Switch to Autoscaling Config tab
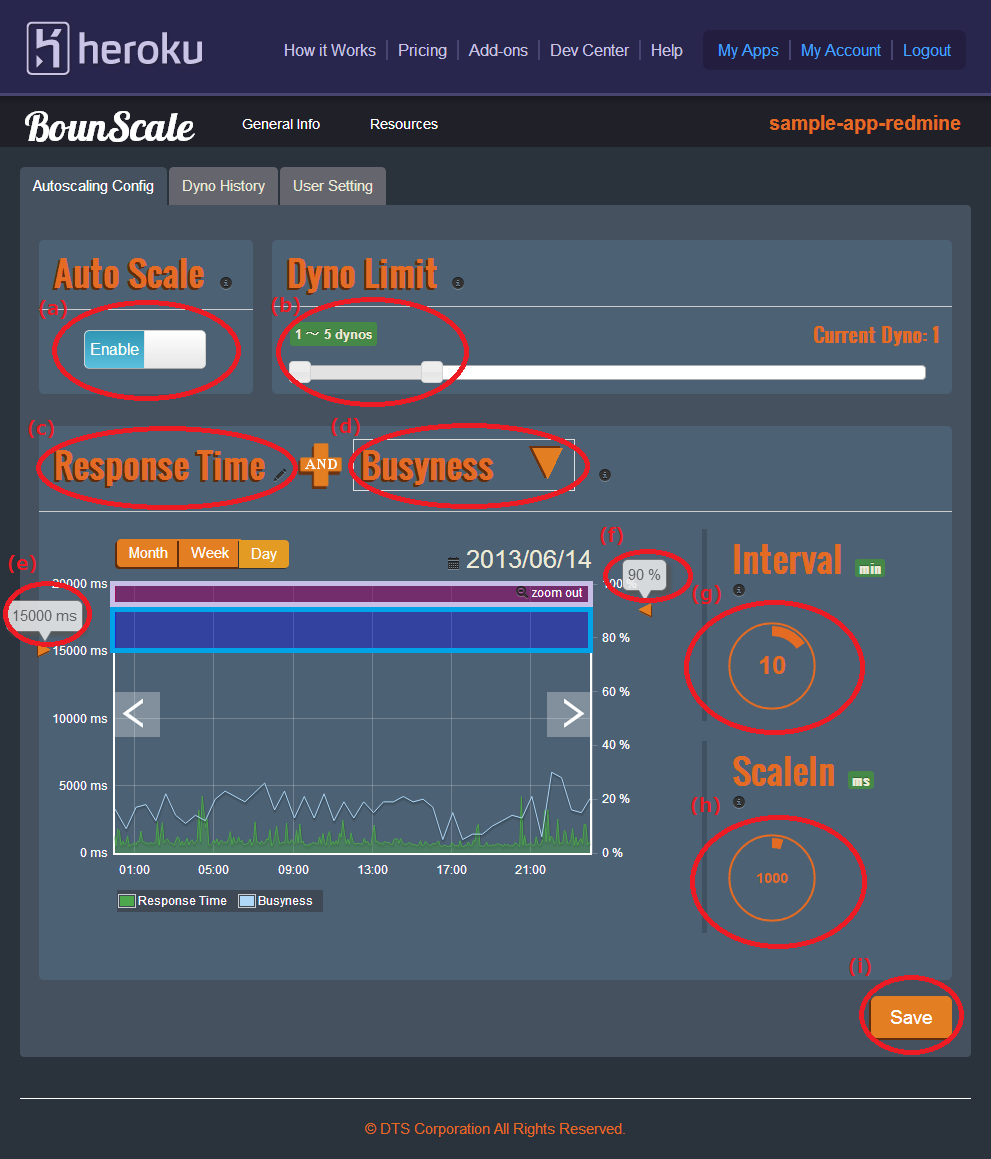This screenshot has width=991, height=1159. 93,186
